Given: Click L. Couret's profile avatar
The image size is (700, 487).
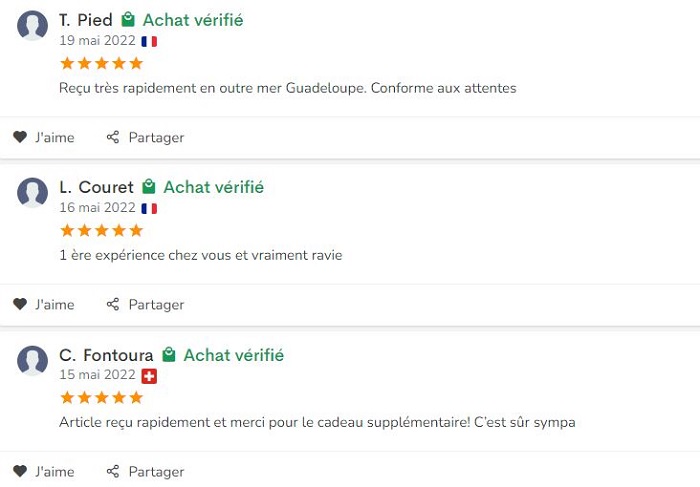Looking at the screenshot, I should [x=33, y=193].
